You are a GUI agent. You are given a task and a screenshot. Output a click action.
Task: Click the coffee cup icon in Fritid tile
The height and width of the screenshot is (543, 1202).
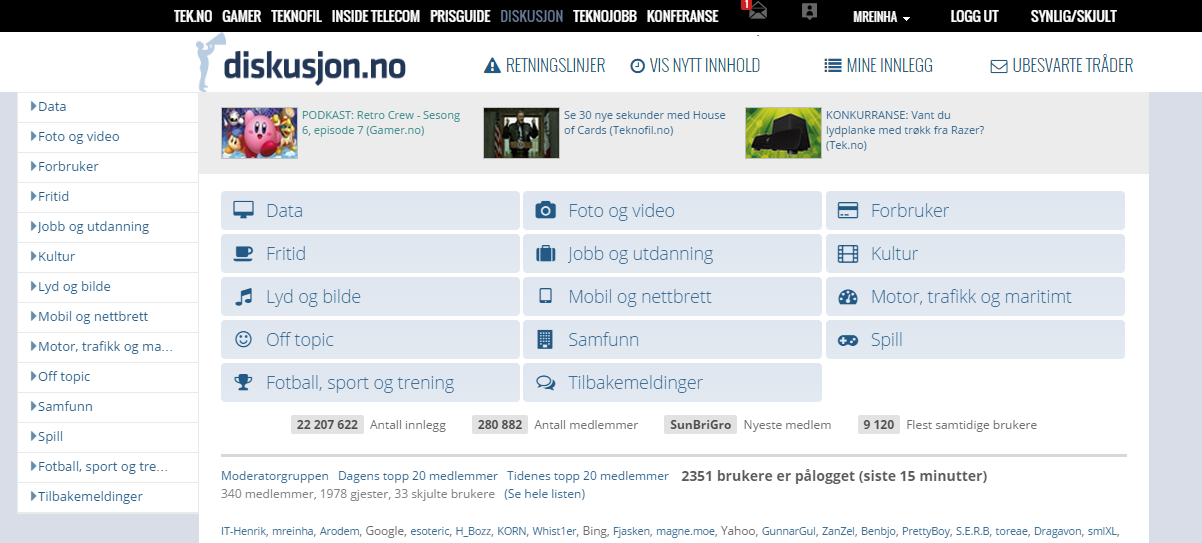tap(243, 253)
